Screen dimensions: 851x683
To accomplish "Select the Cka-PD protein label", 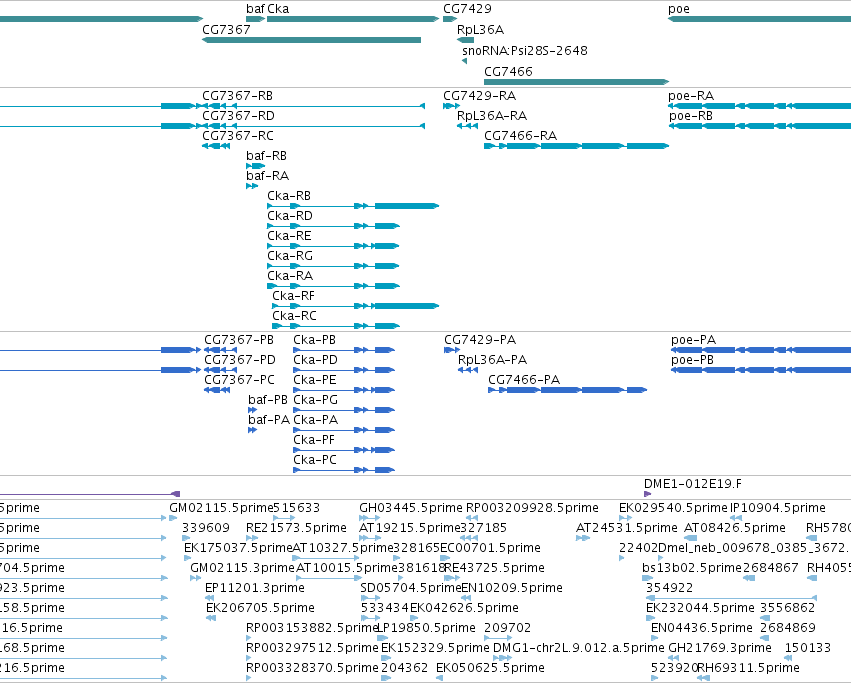I will tap(315, 360).
